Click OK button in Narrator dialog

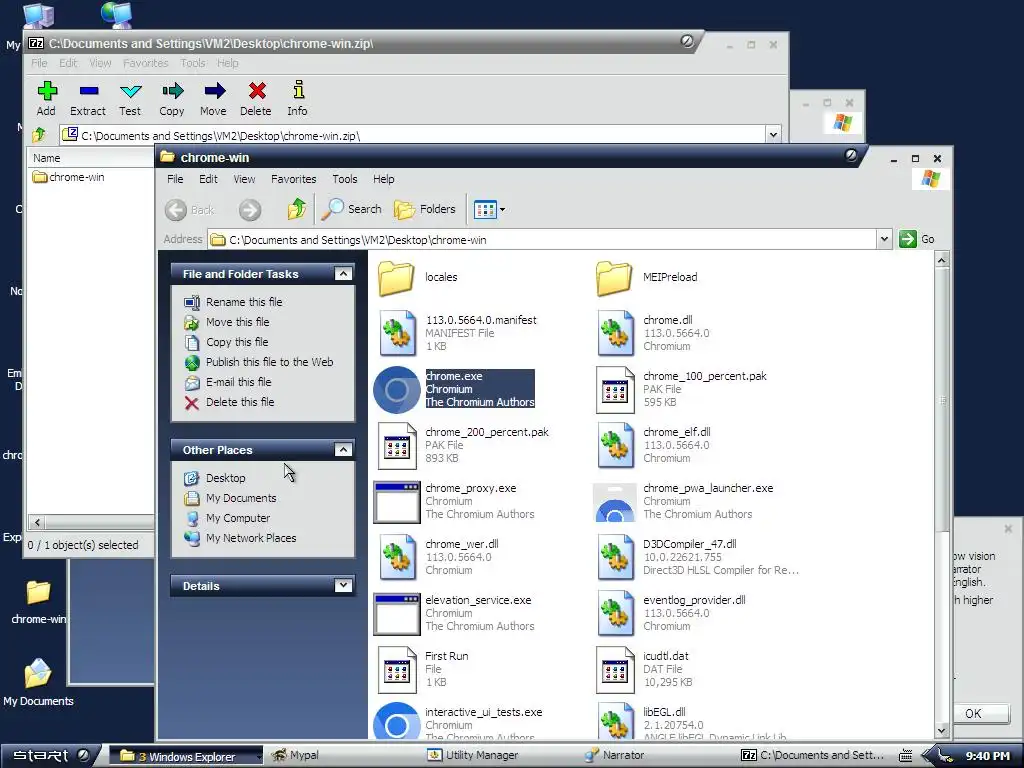click(974, 713)
